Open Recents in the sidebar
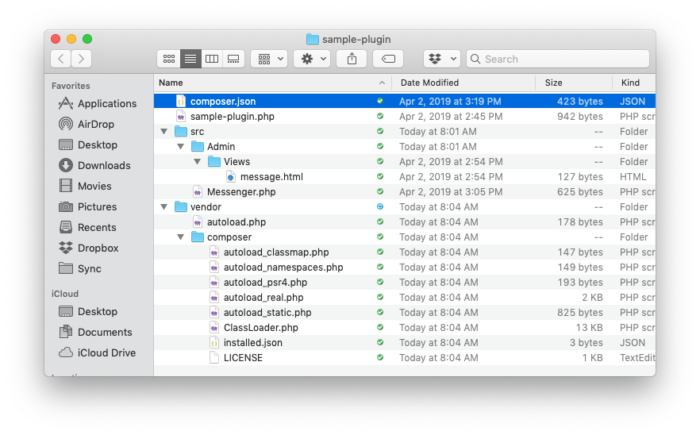700x435 pixels. tap(88, 227)
